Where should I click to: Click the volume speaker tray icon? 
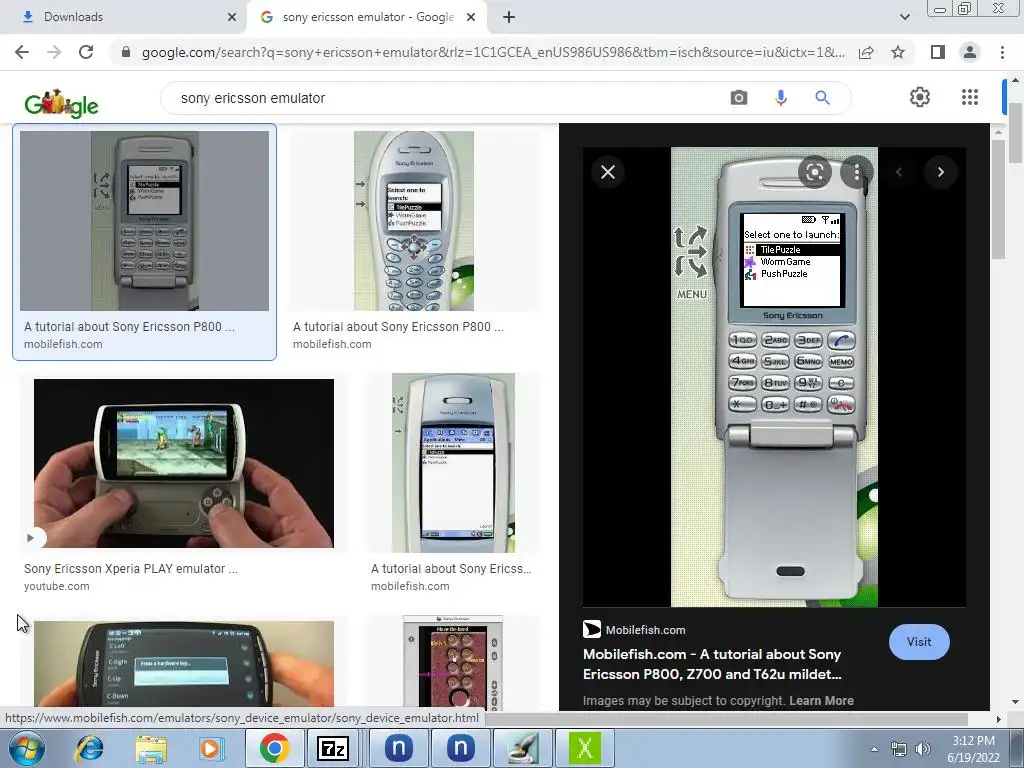pyautogui.click(x=923, y=749)
